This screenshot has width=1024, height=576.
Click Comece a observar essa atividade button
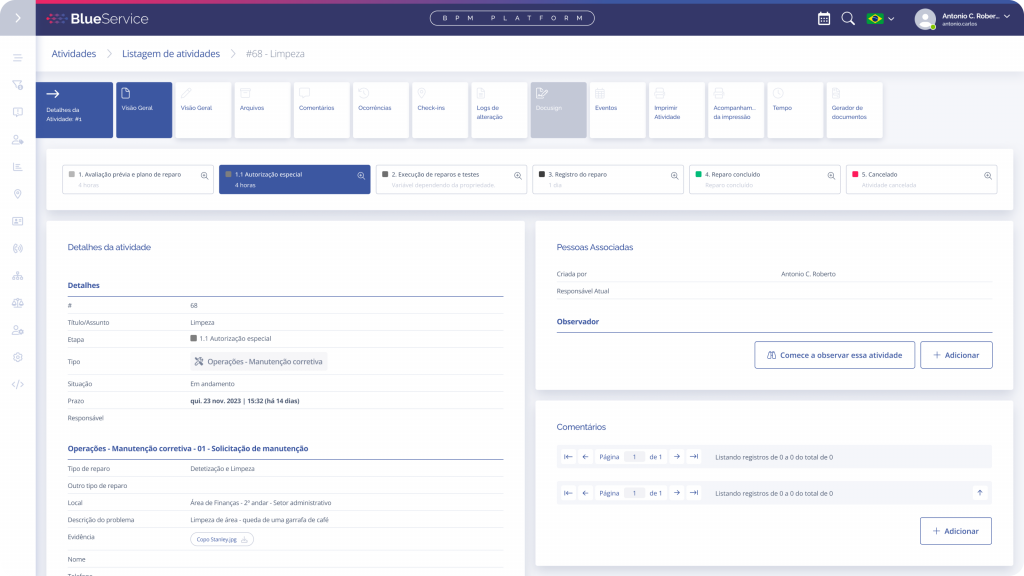tap(835, 355)
